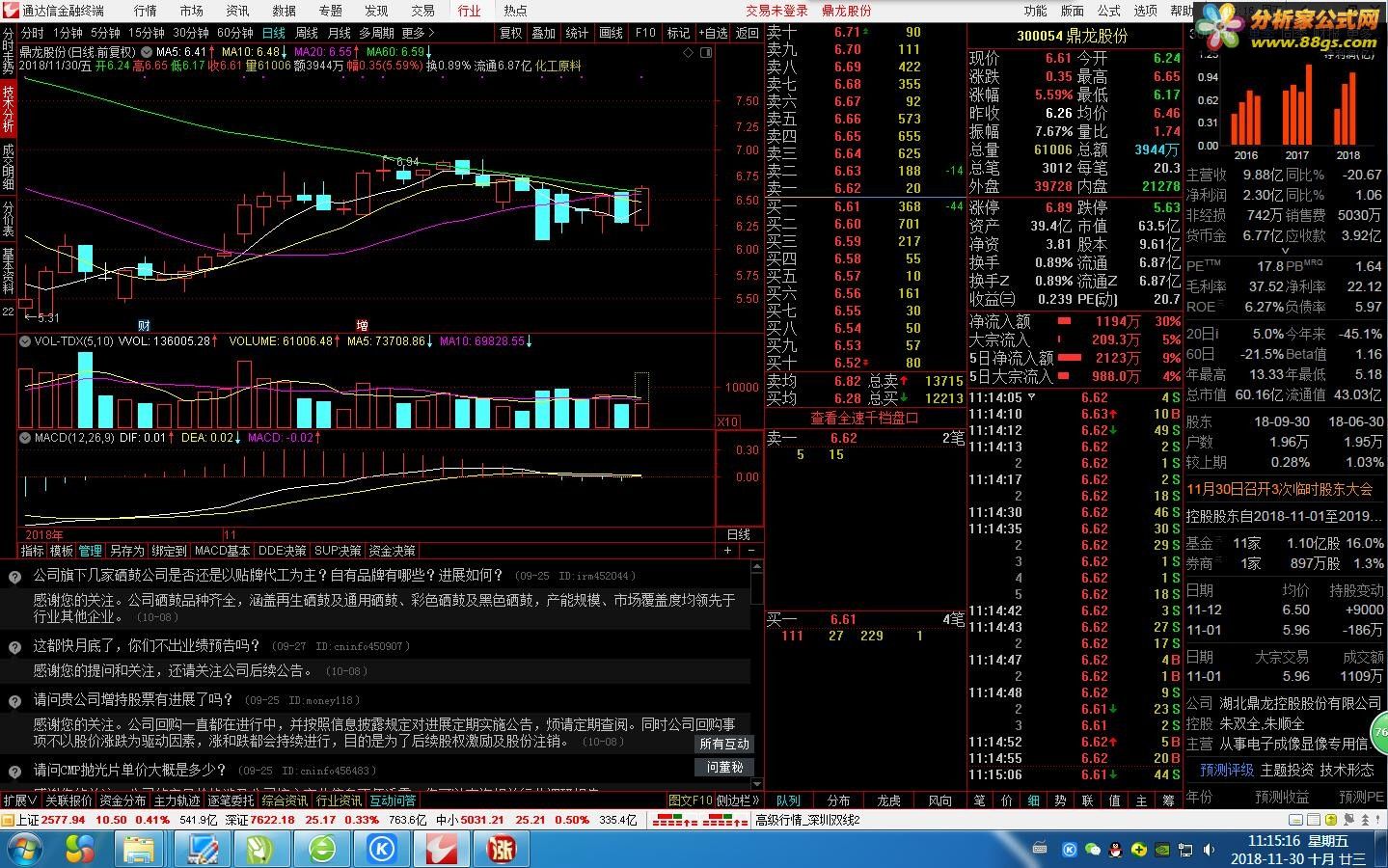1388x868 pixels.
Task: Open 成交明细 vertical sidebar tab
Action: [x=8, y=166]
